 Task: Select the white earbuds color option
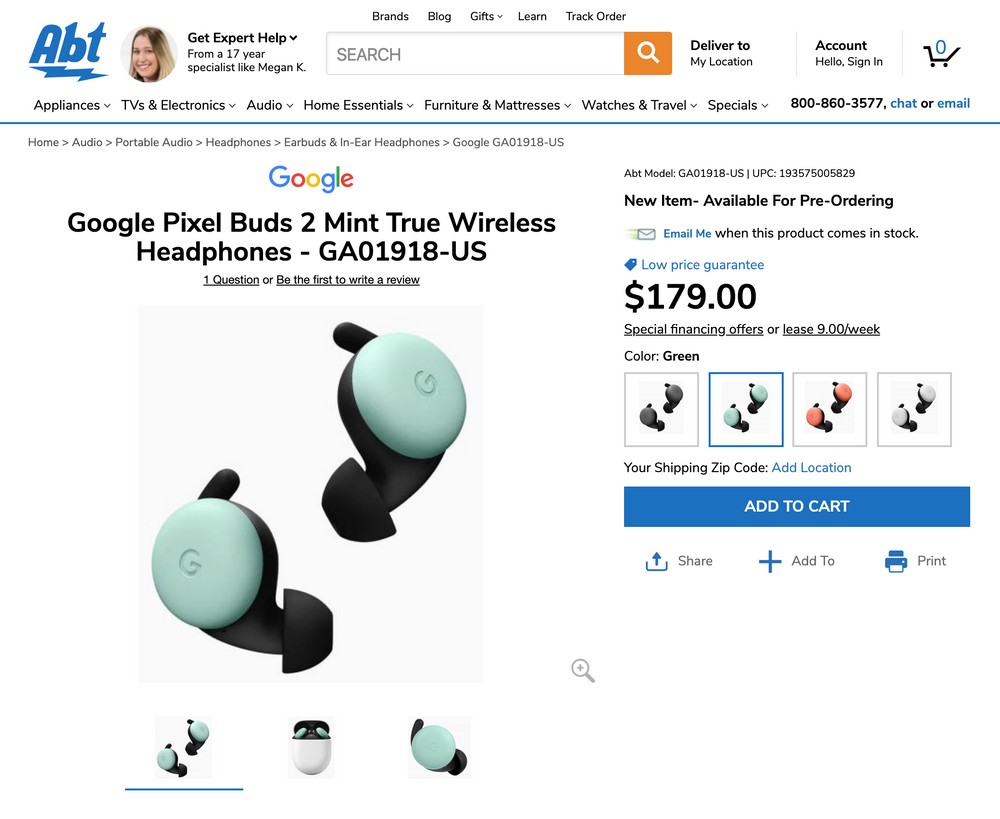tap(914, 410)
